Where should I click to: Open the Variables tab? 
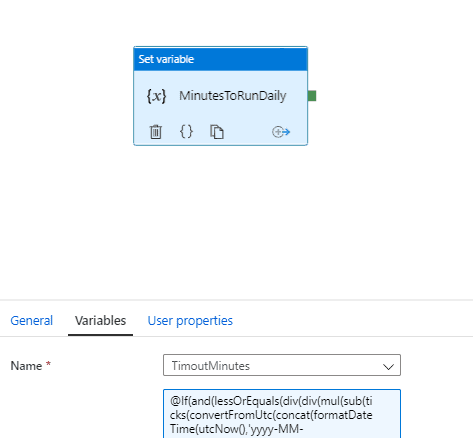pyautogui.click(x=100, y=321)
